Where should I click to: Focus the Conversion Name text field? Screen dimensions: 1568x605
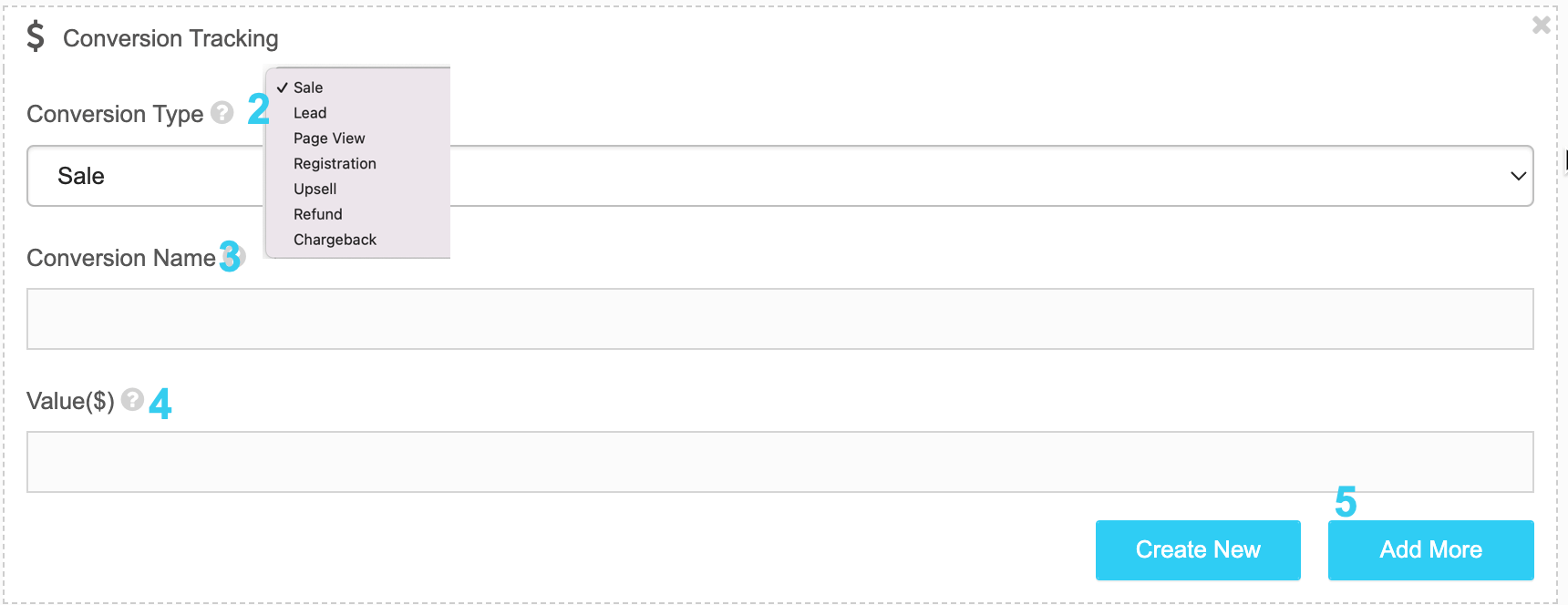point(779,319)
